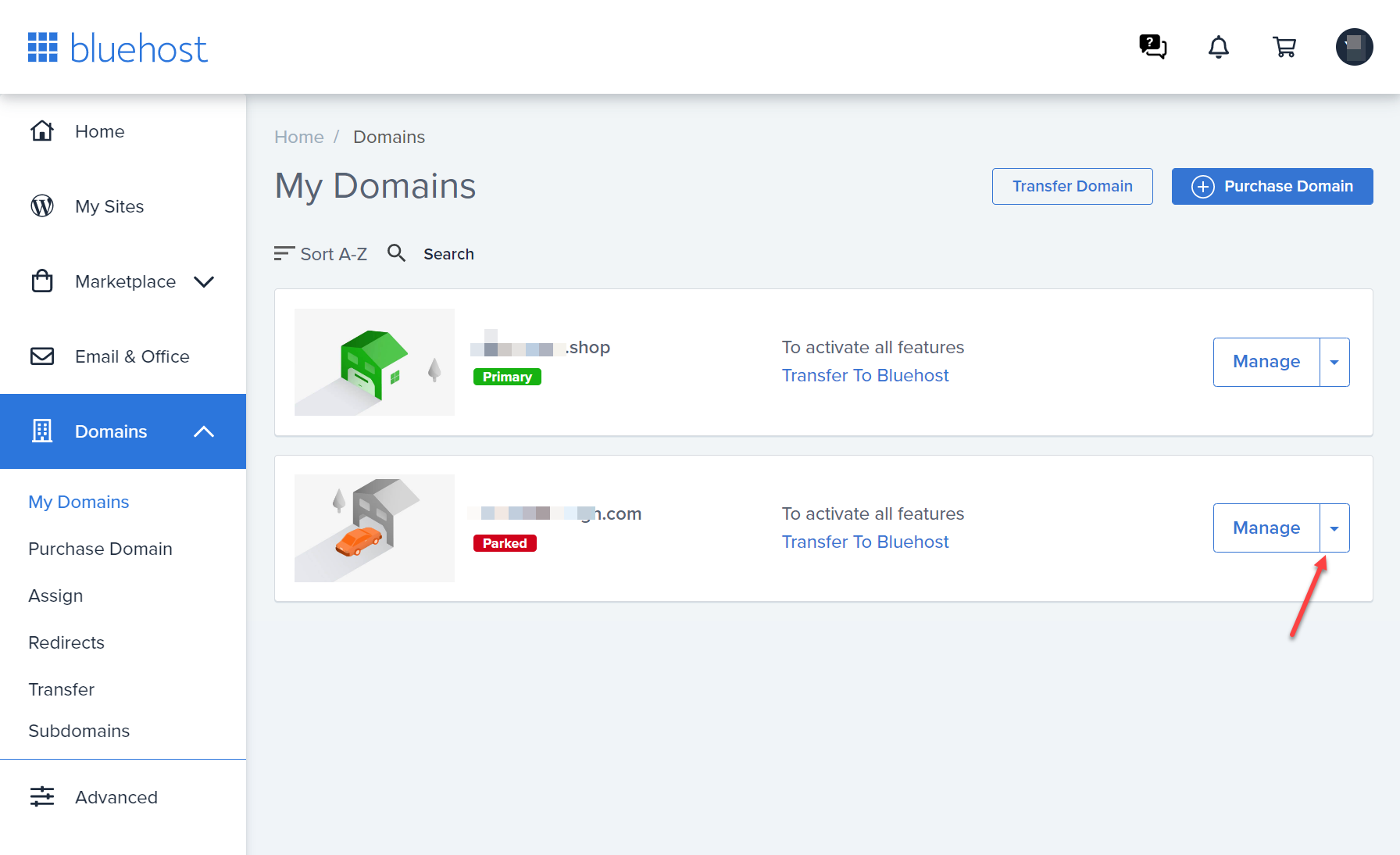1400x855 pixels.
Task: Click the Sort A-Z lines icon
Action: click(x=284, y=253)
